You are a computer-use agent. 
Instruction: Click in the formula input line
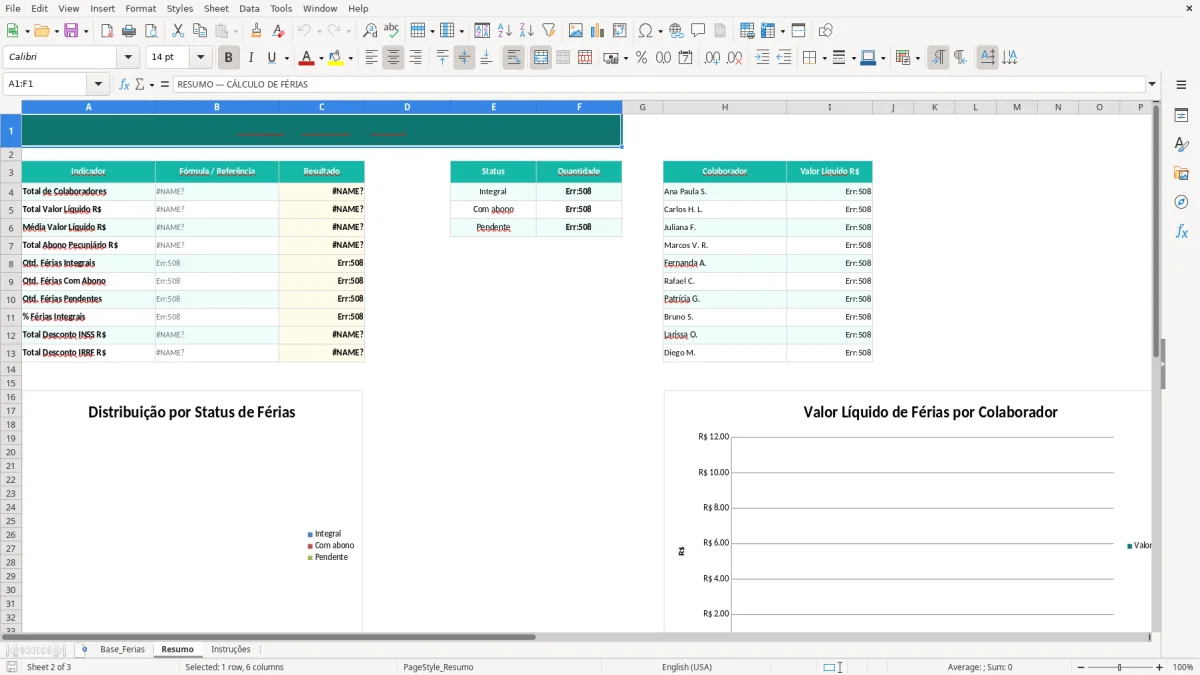point(658,84)
